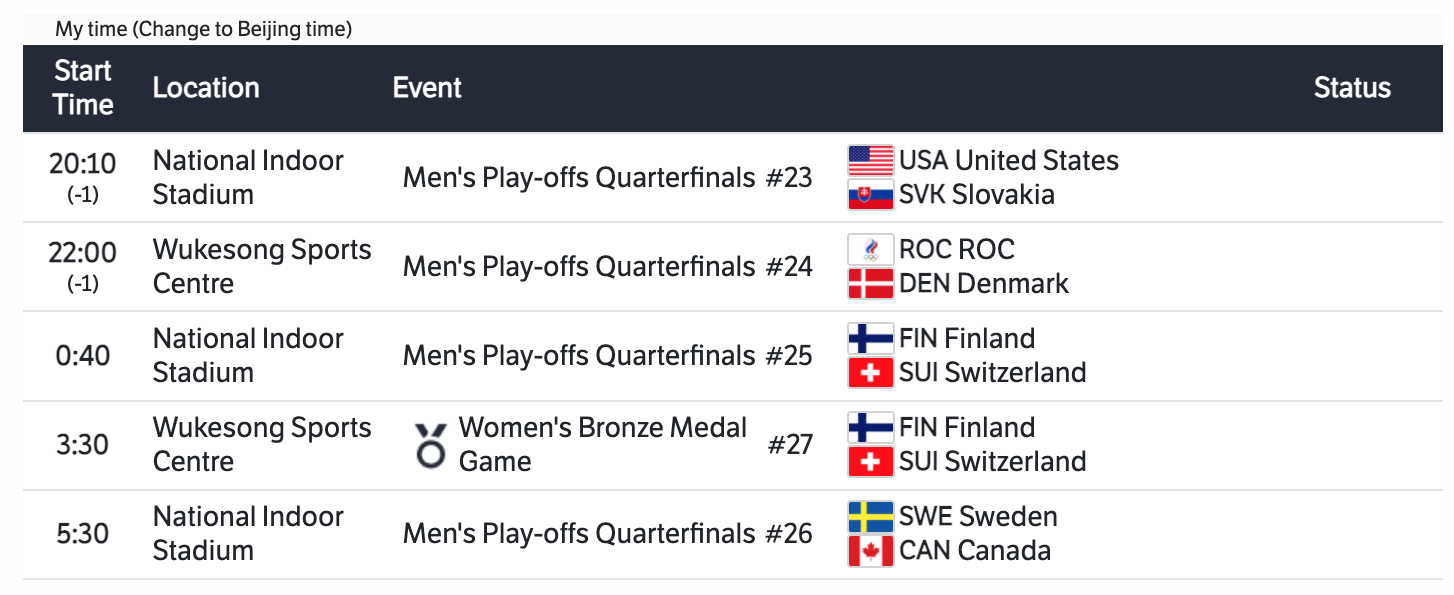The width and height of the screenshot is (1454, 595).
Task: Click the Canada flag icon
Action: point(870,551)
